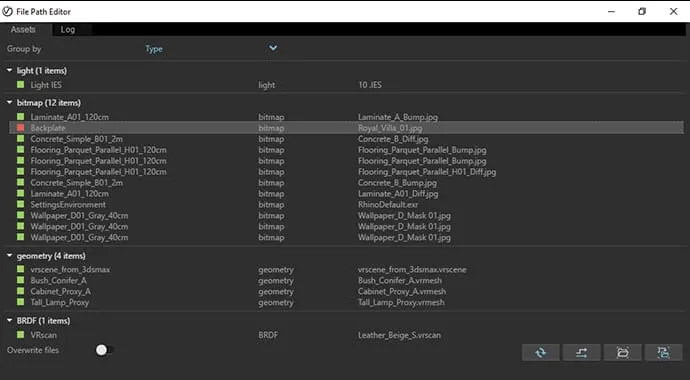Select the Light IES asset name
Image resolution: width=690 pixels, height=380 pixels.
coord(46,85)
